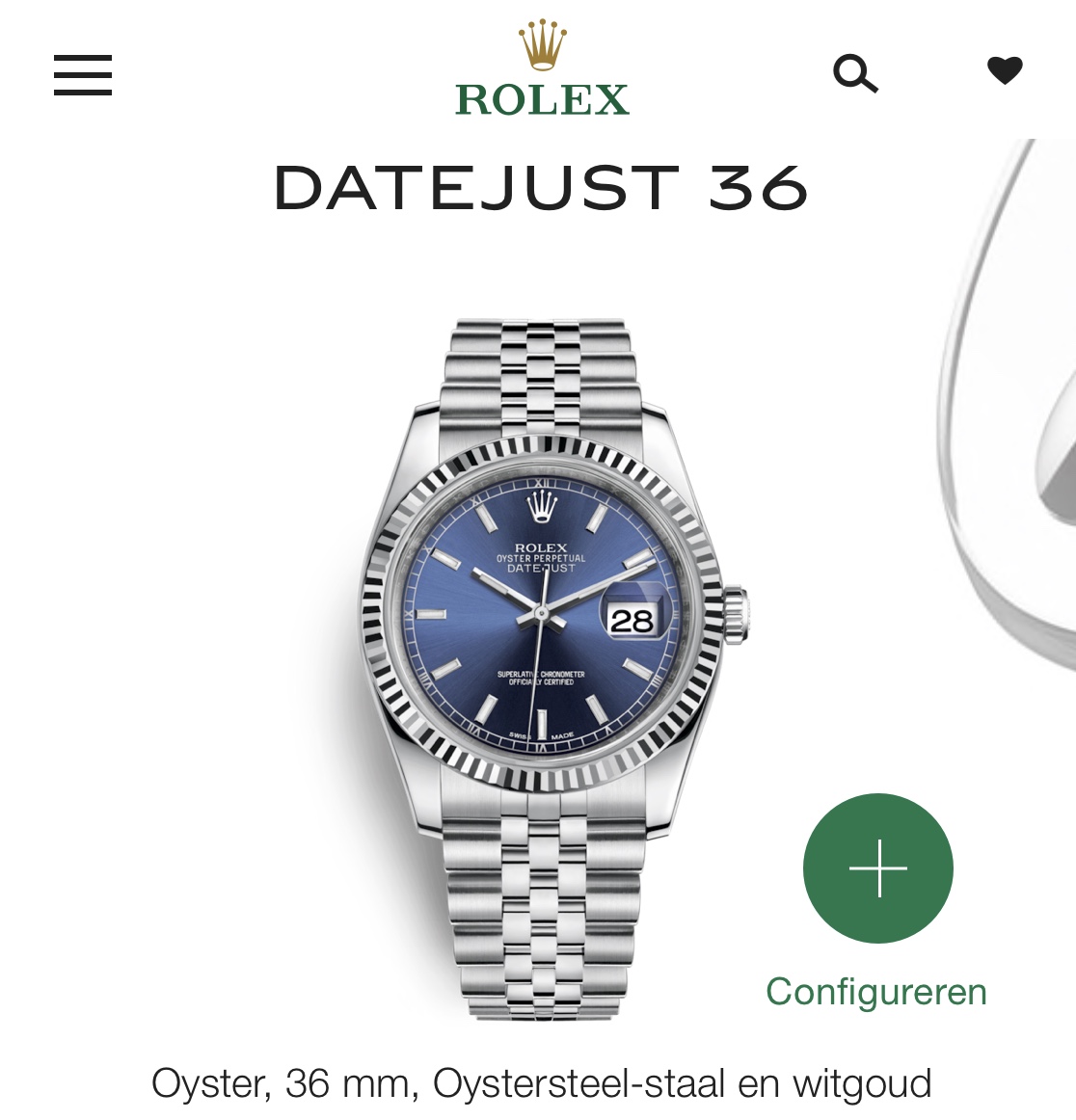This screenshot has width=1076, height=1120.
Task: Click the winding crown on the watch case
Action: click(738, 614)
